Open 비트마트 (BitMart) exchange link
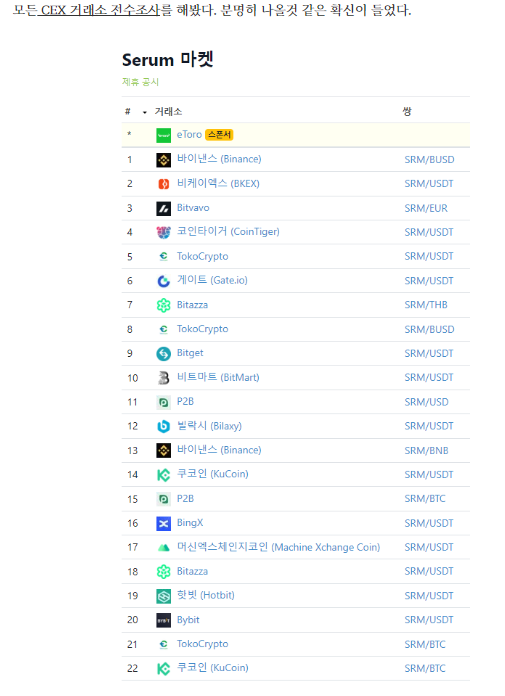The width and height of the screenshot is (505, 696). pyautogui.click(x=218, y=377)
